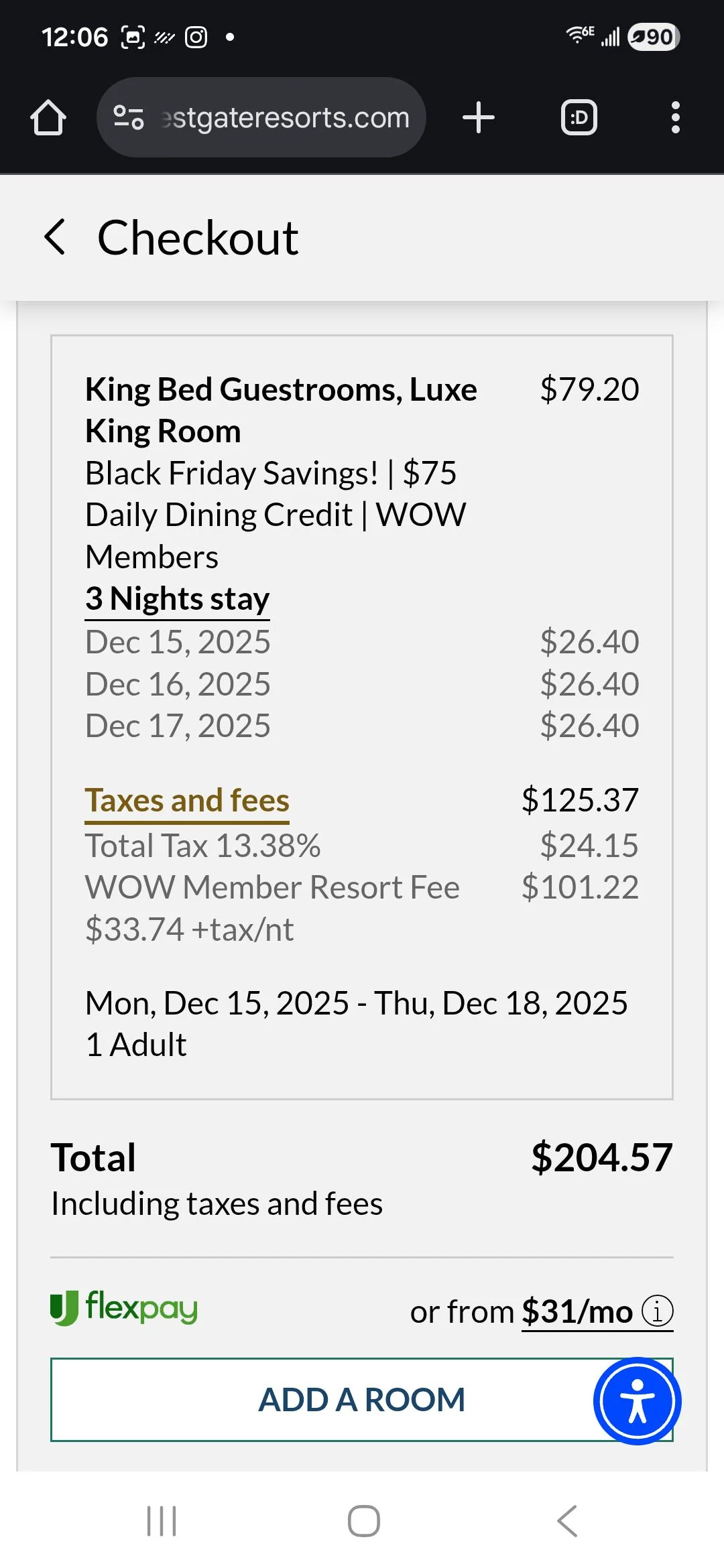Image resolution: width=724 pixels, height=1568 pixels.
Task: Tap Android recent apps button
Action: click(x=162, y=1520)
